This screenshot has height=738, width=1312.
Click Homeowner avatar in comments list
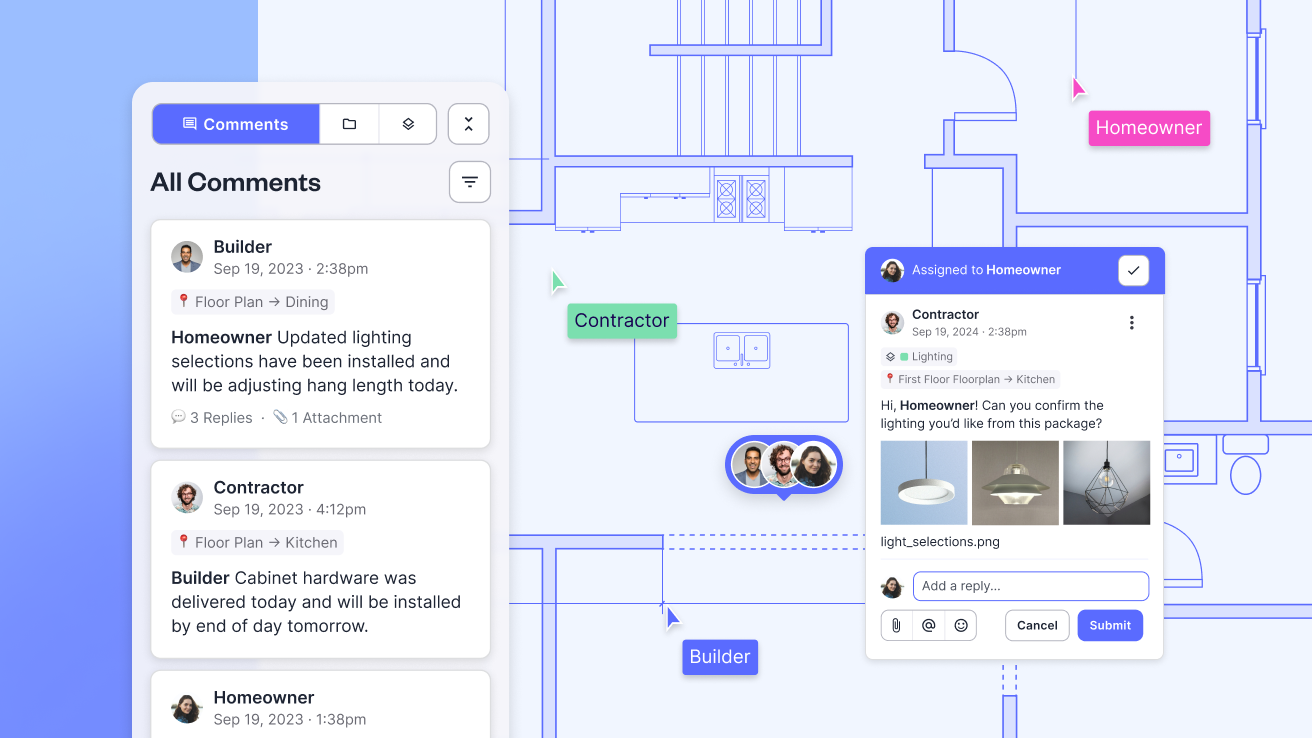coord(187,708)
